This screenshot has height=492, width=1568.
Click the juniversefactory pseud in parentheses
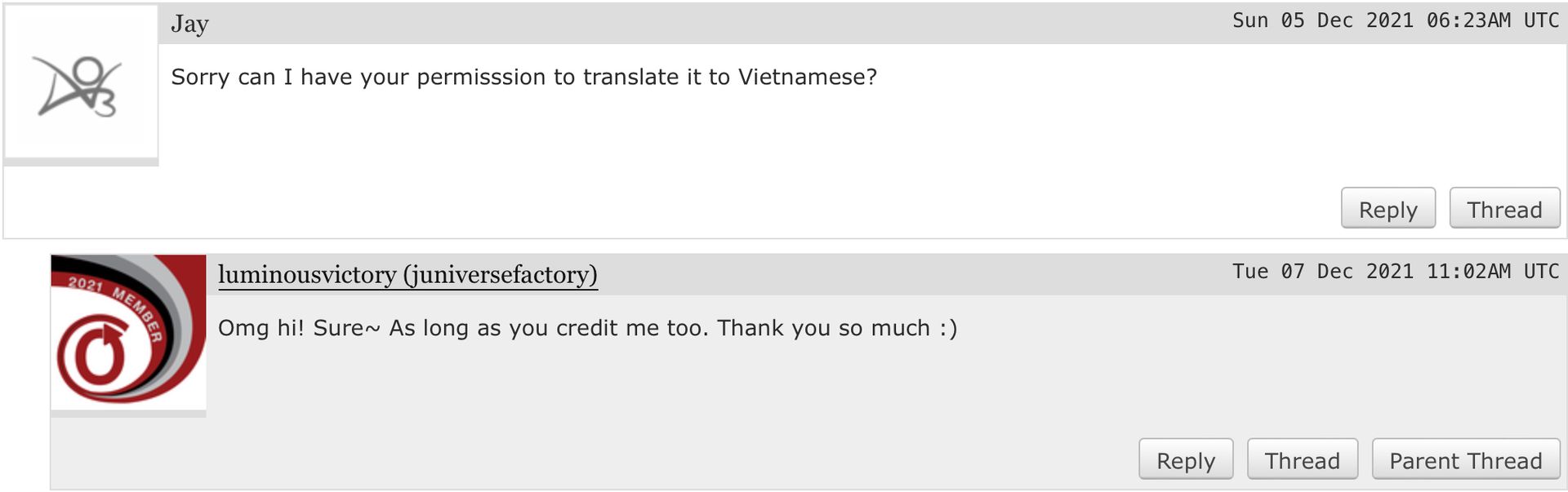click(x=501, y=275)
